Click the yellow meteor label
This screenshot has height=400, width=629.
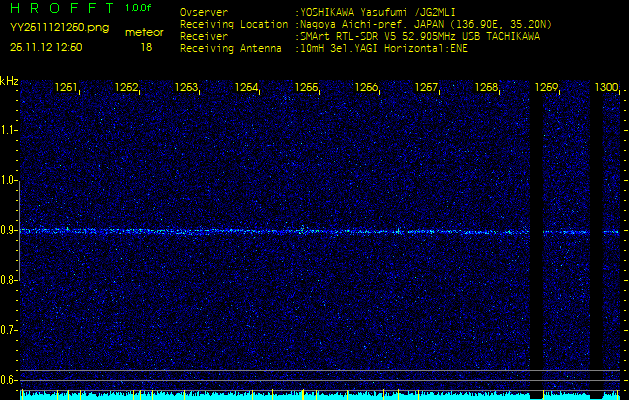pos(144,32)
